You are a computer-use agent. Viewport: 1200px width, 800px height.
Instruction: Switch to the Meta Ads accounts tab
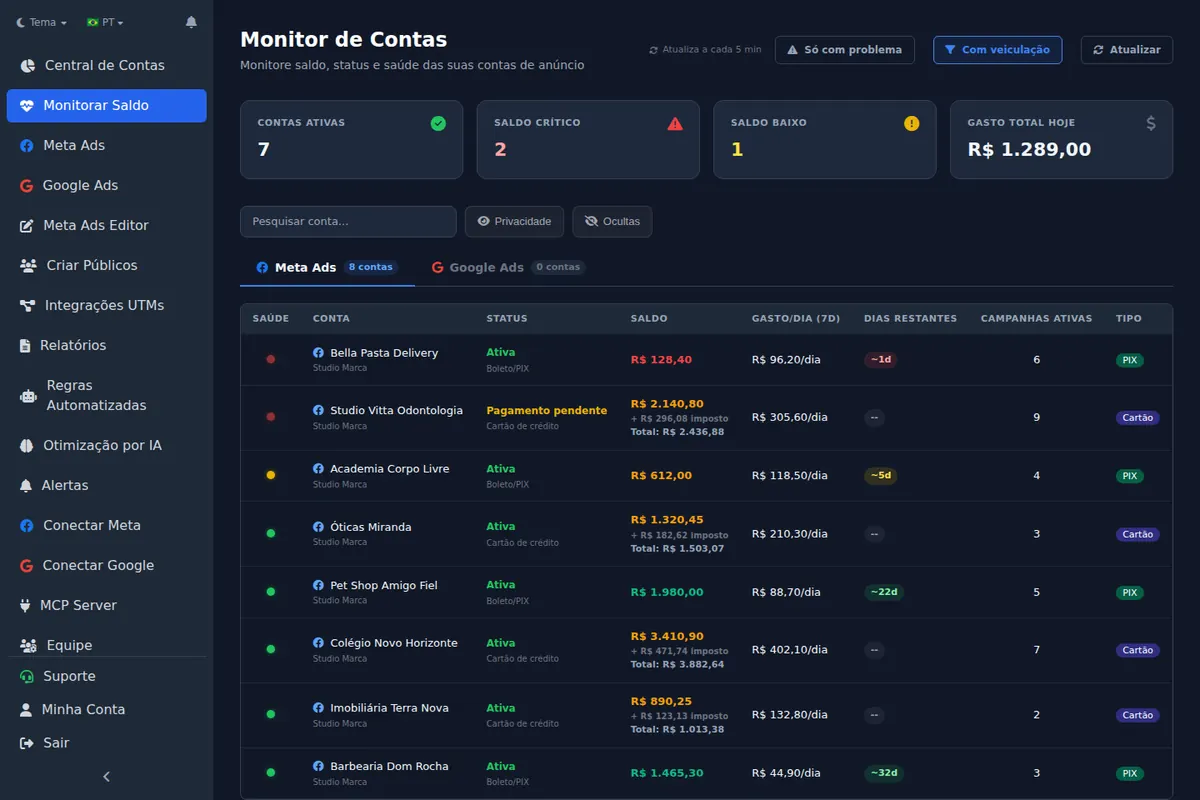[x=327, y=267]
